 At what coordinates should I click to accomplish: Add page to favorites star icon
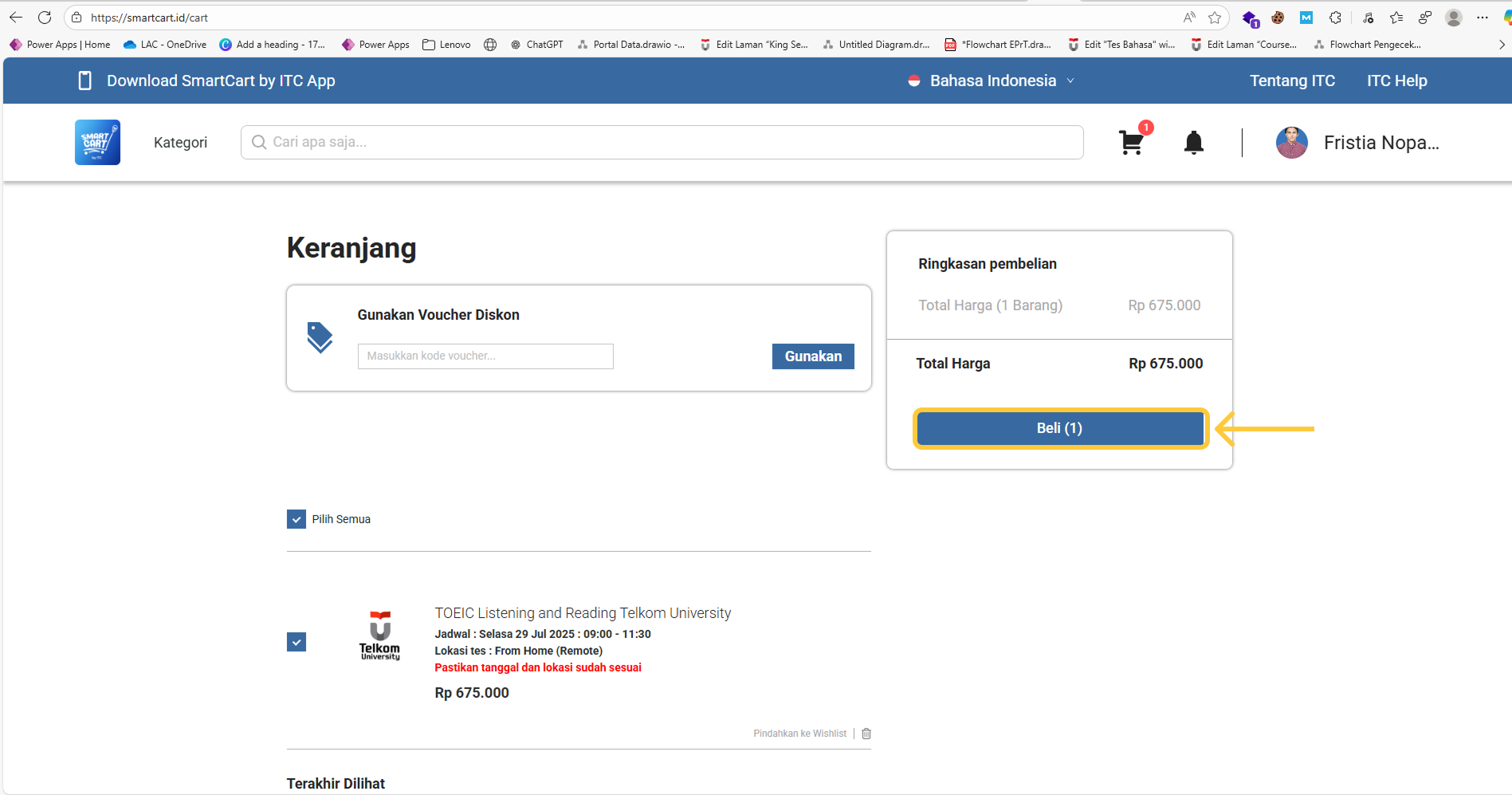pyautogui.click(x=1215, y=18)
